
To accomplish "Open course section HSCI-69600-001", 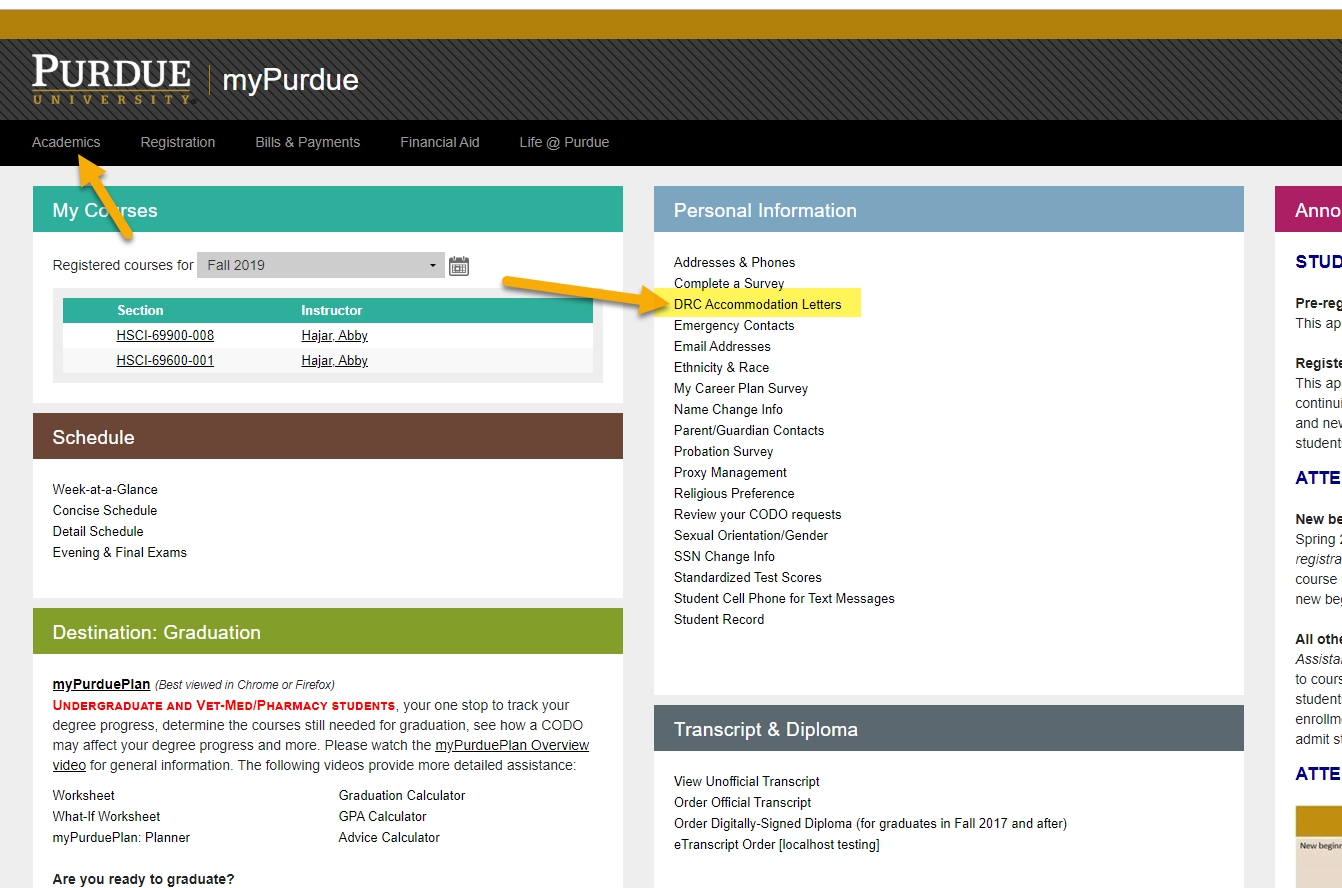I will [165, 361].
